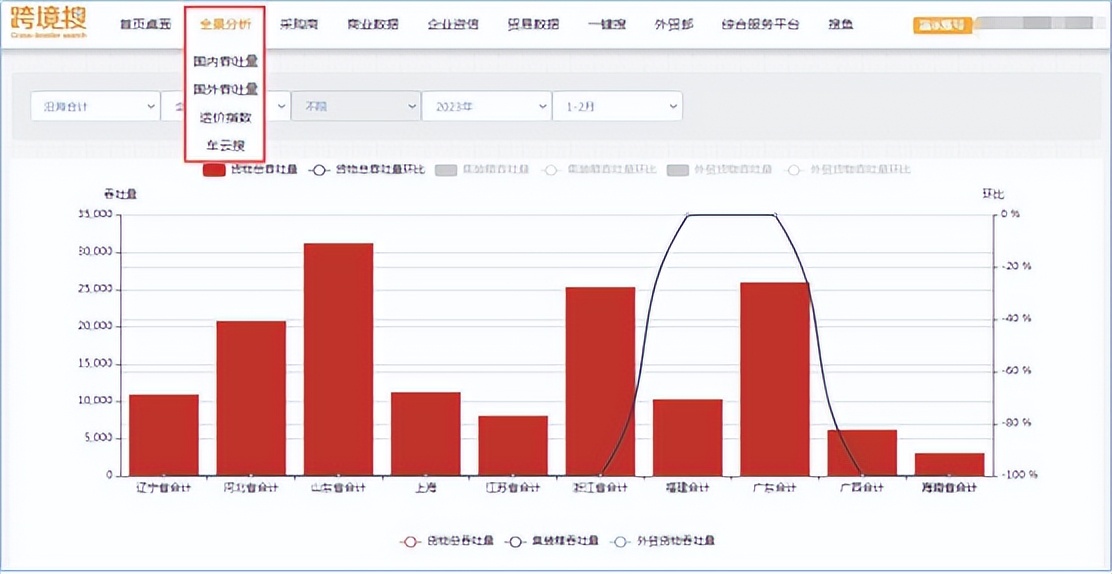Viewport: 1112px width, 574px height.
Task: Click the 上海 axis label
Action: click(x=426, y=488)
